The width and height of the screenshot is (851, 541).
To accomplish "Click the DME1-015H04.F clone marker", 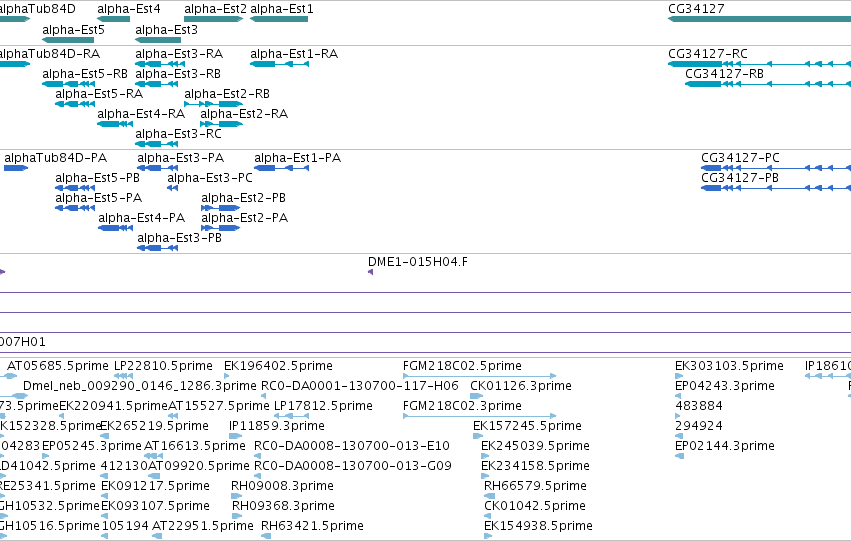I will (371, 272).
